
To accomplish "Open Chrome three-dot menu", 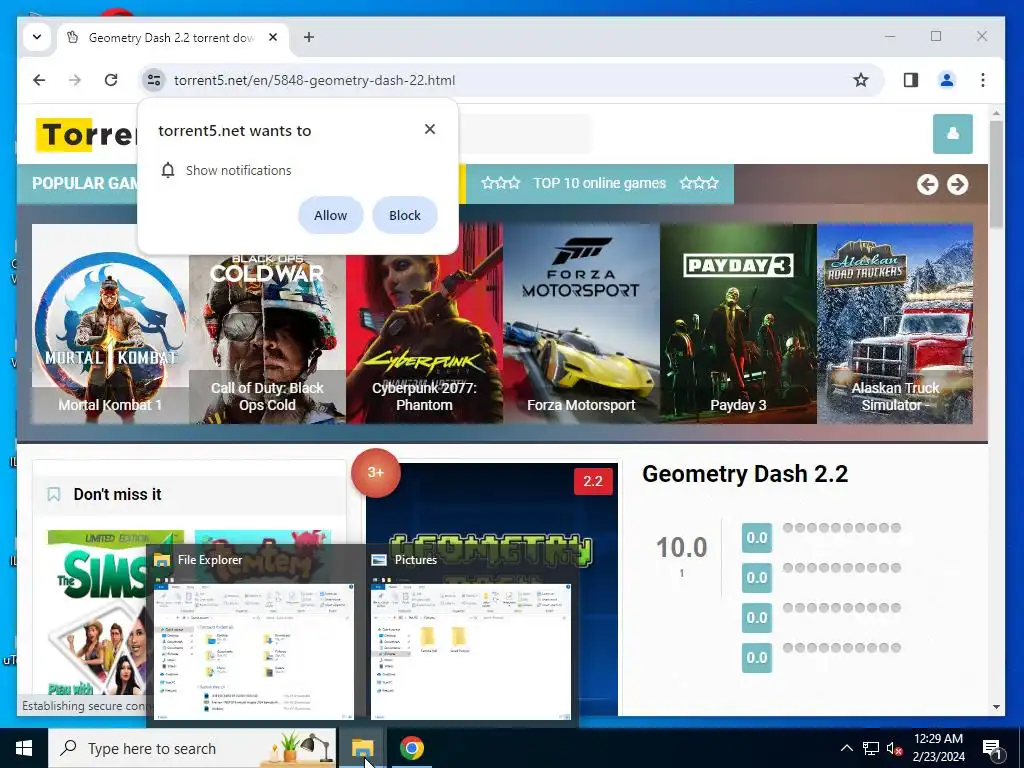I will click(982, 80).
